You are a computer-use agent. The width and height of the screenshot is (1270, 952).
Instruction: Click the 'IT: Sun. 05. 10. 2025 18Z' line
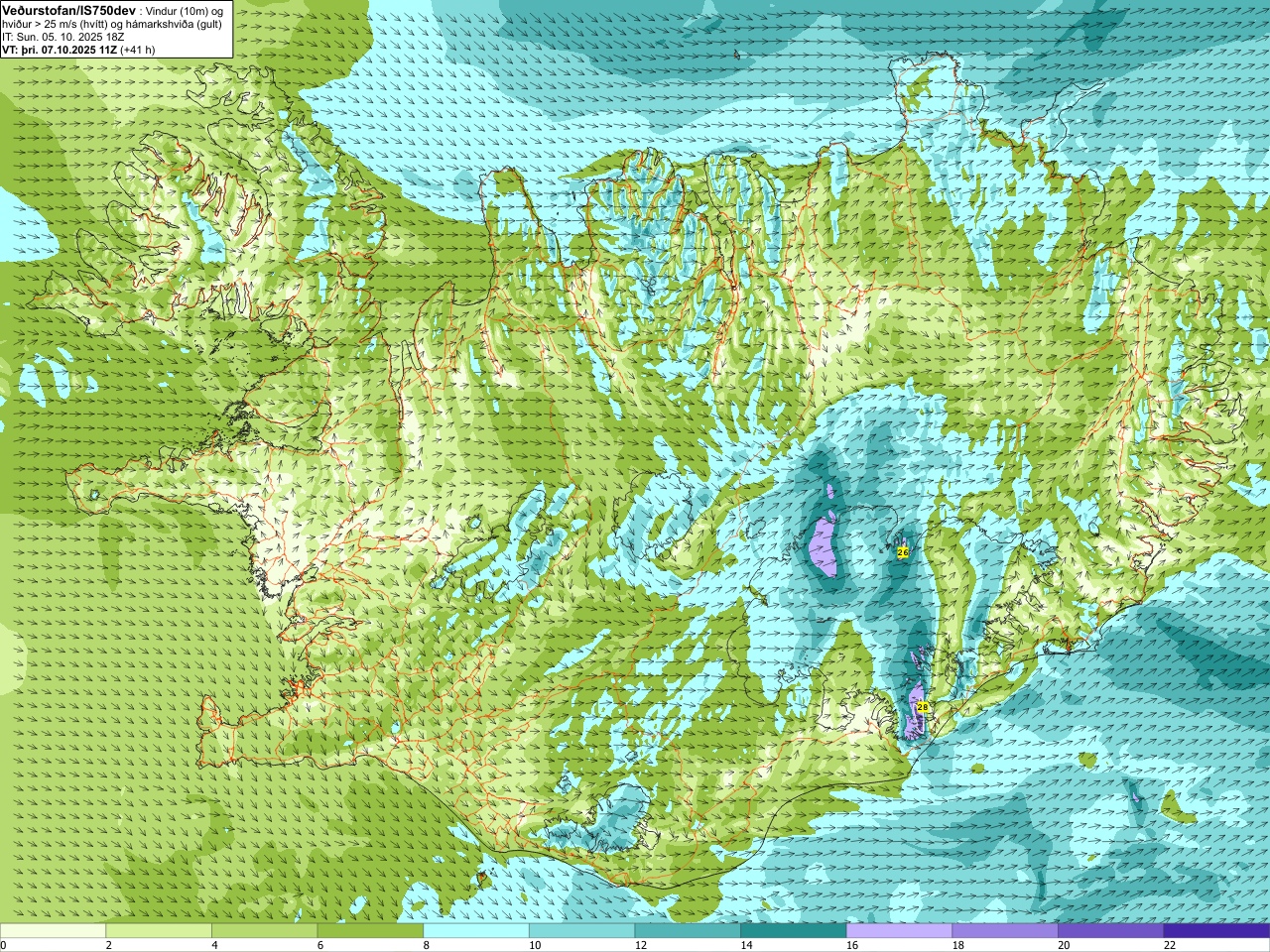click(63, 37)
